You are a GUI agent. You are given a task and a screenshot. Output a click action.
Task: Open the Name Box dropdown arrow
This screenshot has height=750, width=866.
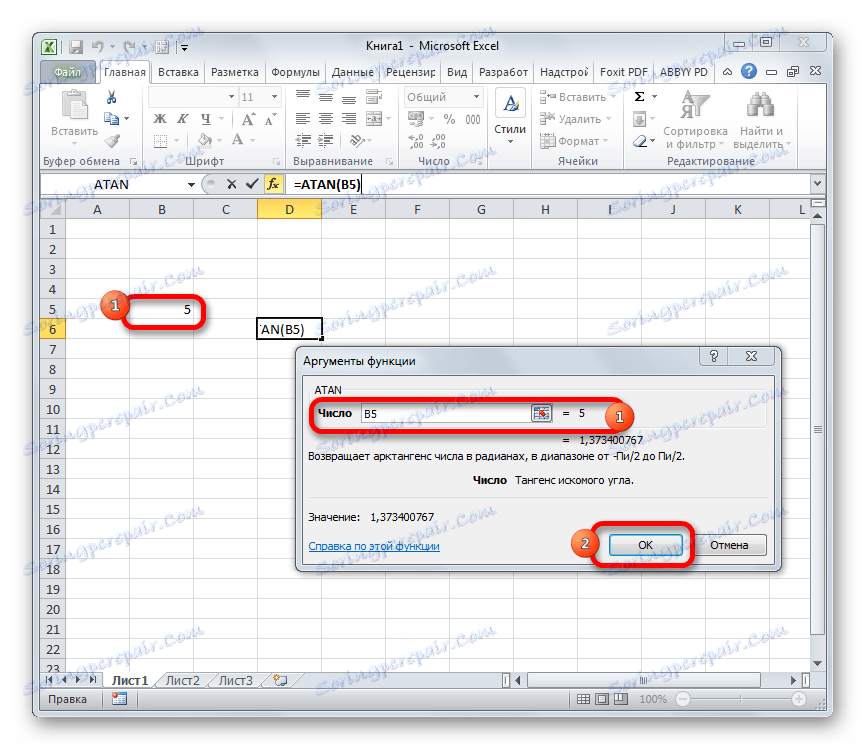[193, 184]
